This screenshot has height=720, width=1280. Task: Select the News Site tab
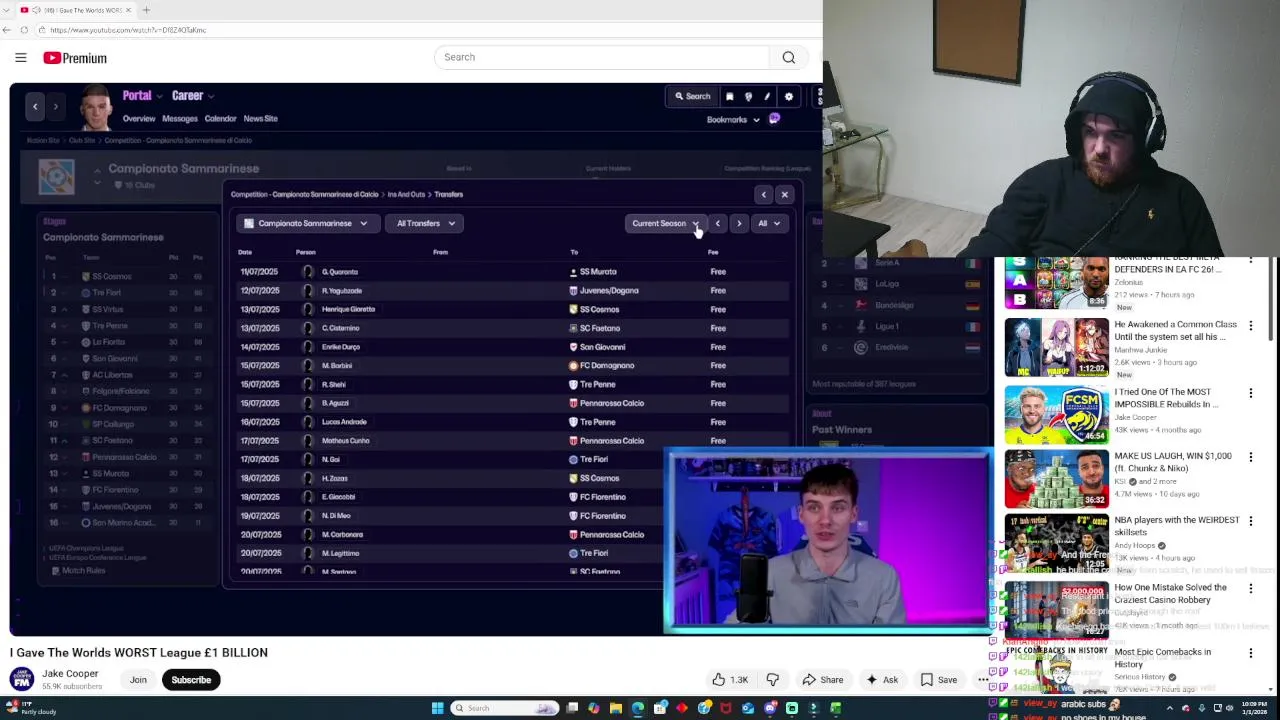(260, 119)
